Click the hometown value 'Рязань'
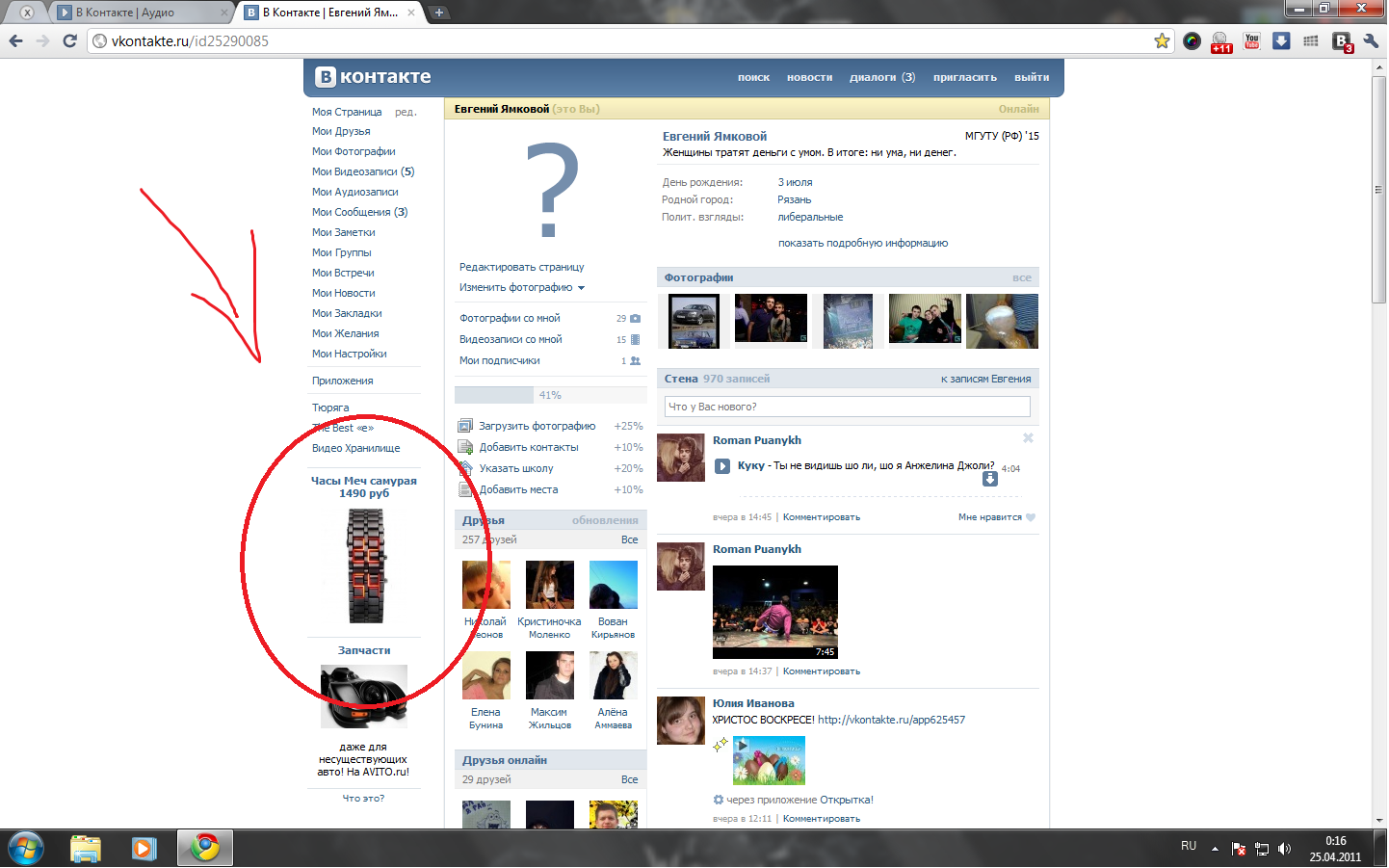 click(795, 200)
